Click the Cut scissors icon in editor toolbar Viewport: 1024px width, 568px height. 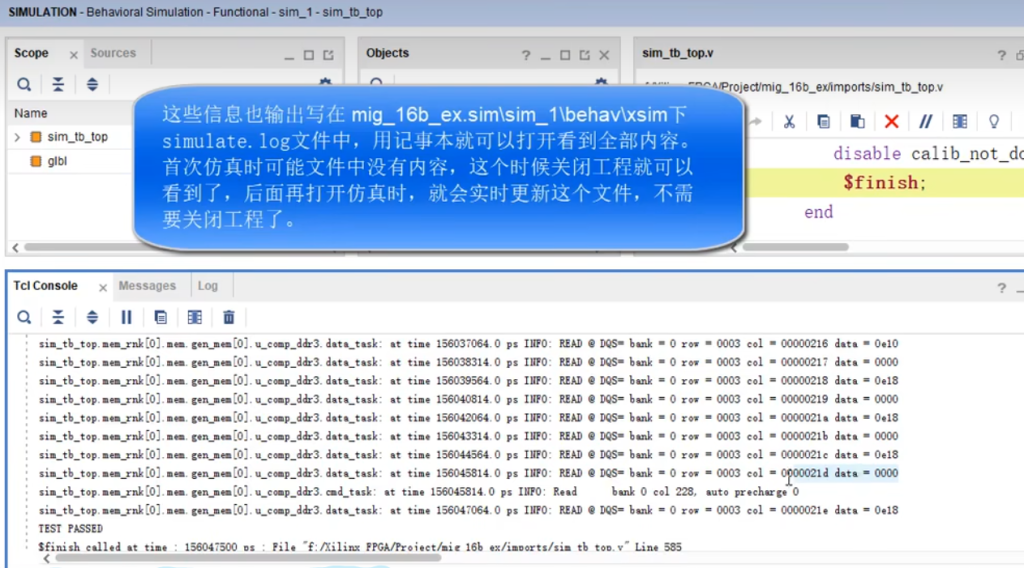pyautogui.click(x=789, y=121)
